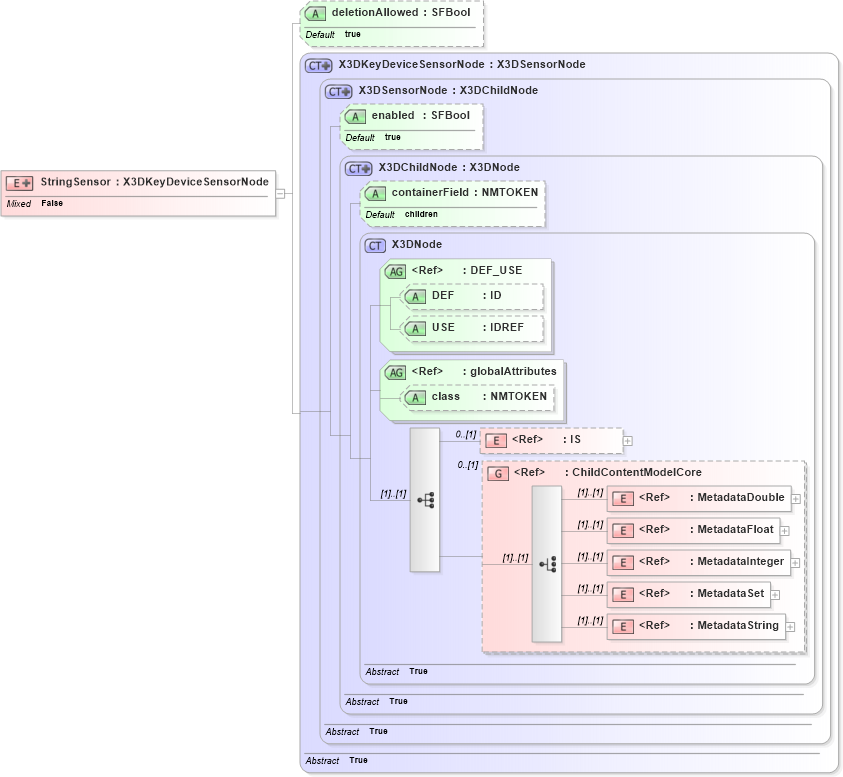Select the MetadataFloat reference label
The height and width of the screenshot is (777, 843).
(x=706, y=529)
